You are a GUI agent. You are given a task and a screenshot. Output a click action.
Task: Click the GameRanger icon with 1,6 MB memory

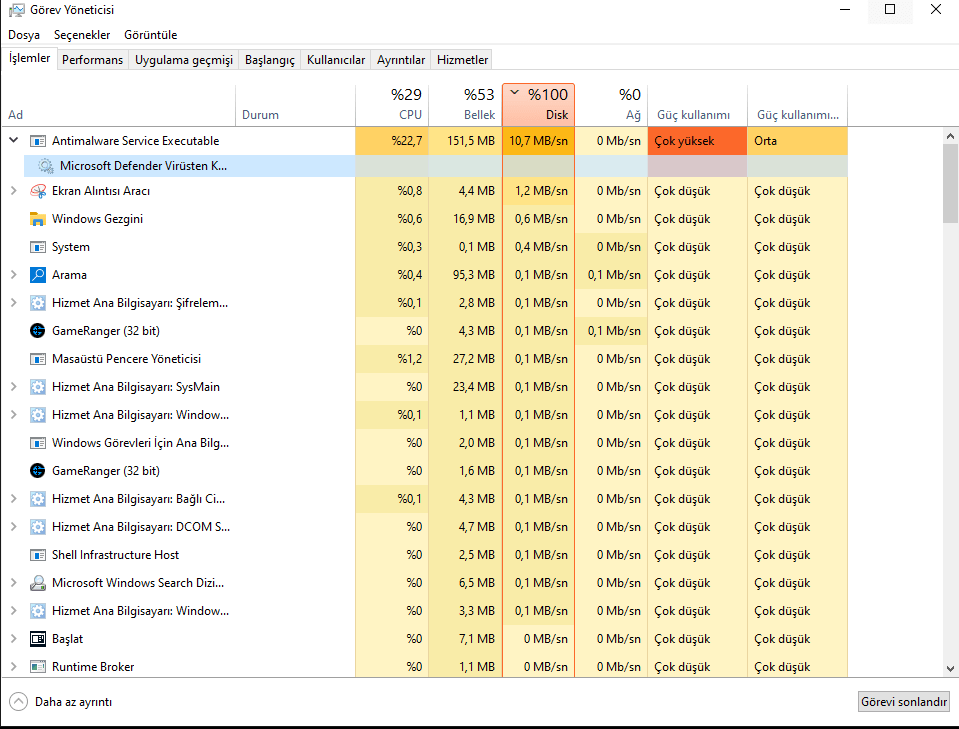[38, 471]
